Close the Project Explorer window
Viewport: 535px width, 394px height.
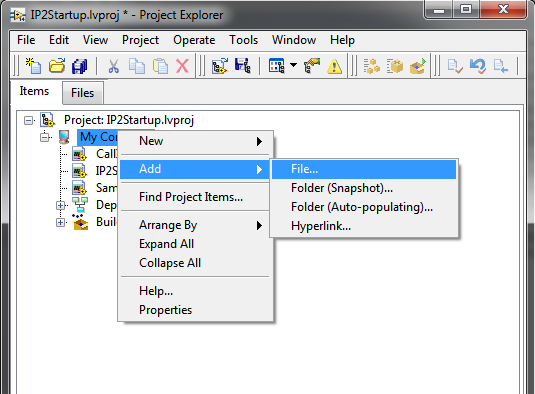click(503, 9)
